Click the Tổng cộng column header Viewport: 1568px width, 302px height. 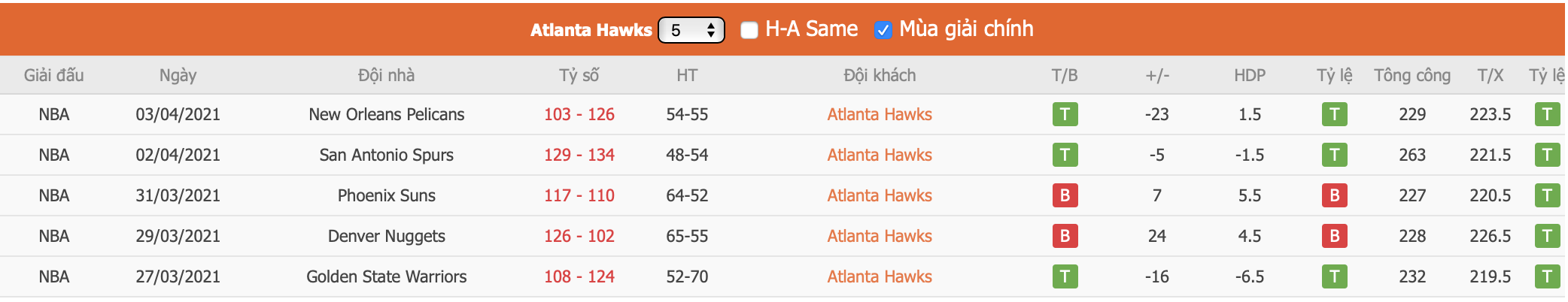pos(1412,75)
